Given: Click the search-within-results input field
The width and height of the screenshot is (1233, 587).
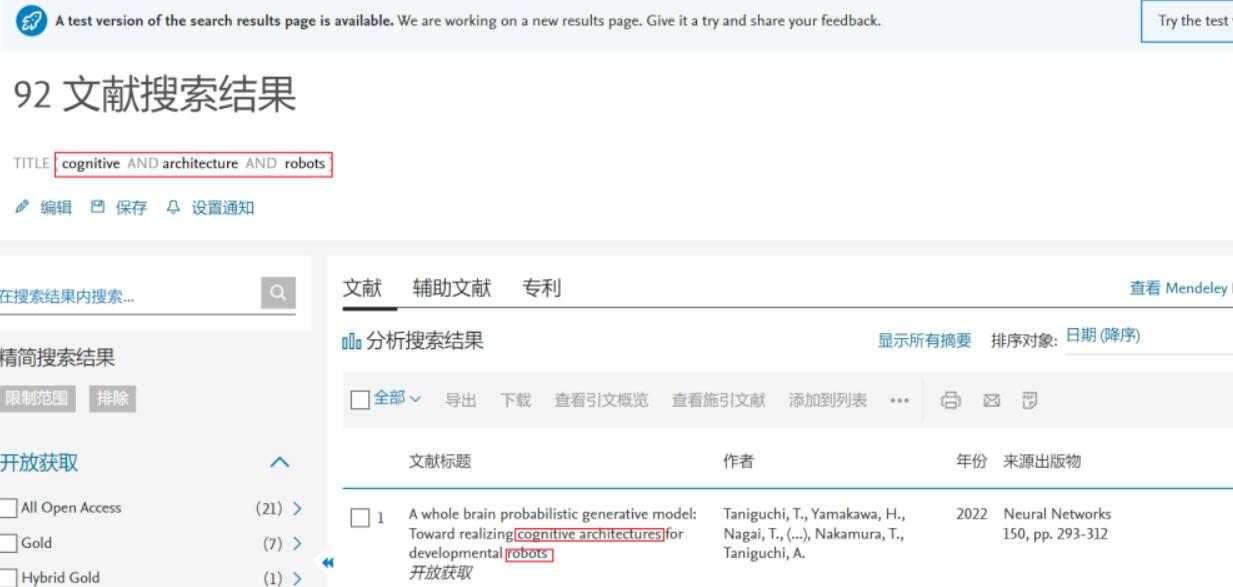Looking at the screenshot, I should pyautogui.click(x=130, y=292).
